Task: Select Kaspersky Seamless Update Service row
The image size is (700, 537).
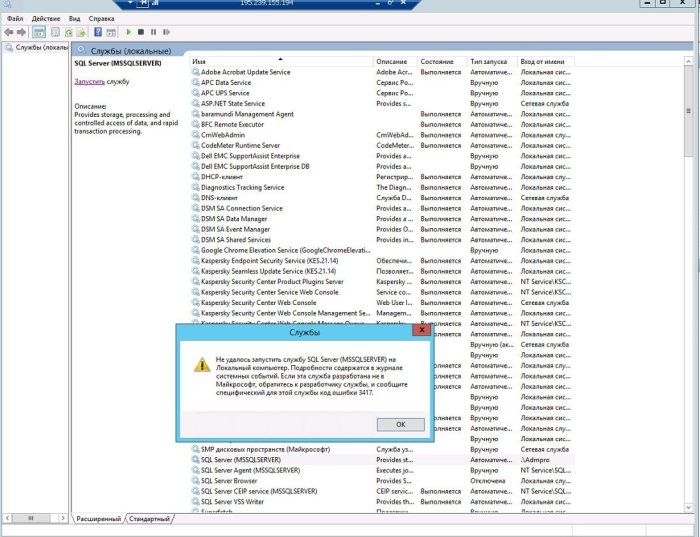Action: [x=382, y=271]
